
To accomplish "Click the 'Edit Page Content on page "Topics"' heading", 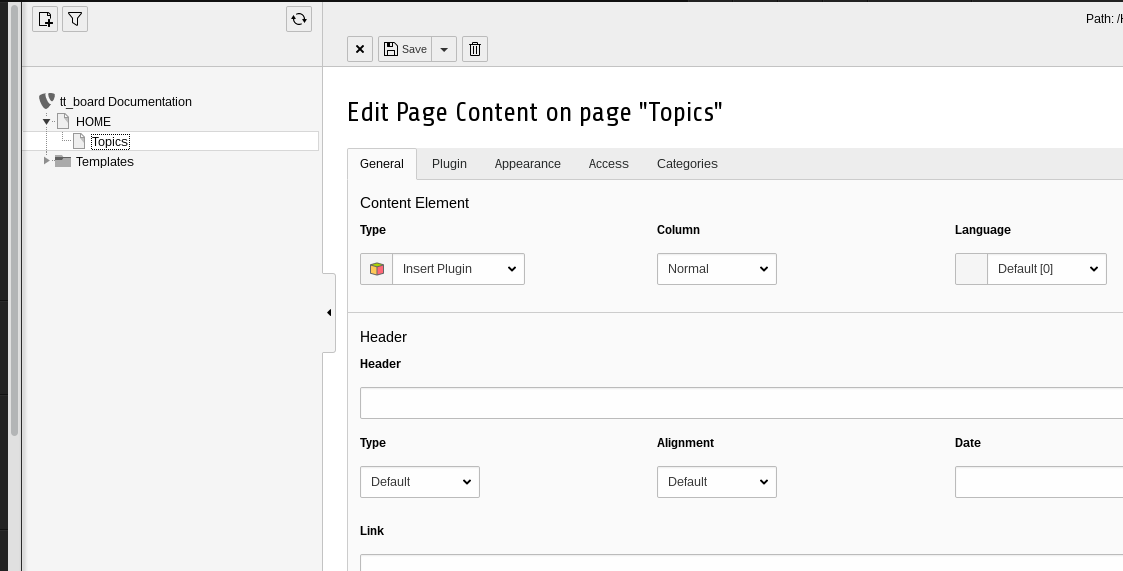I will pyautogui.click(x=535, y=112).
